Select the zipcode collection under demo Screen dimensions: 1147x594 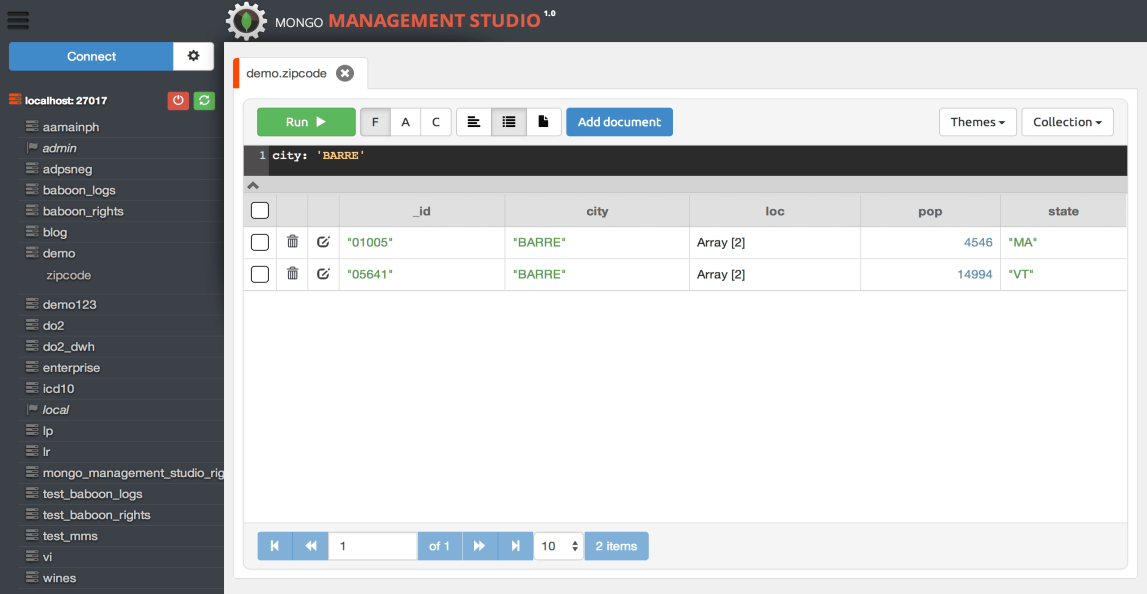(x=68, y=275)
